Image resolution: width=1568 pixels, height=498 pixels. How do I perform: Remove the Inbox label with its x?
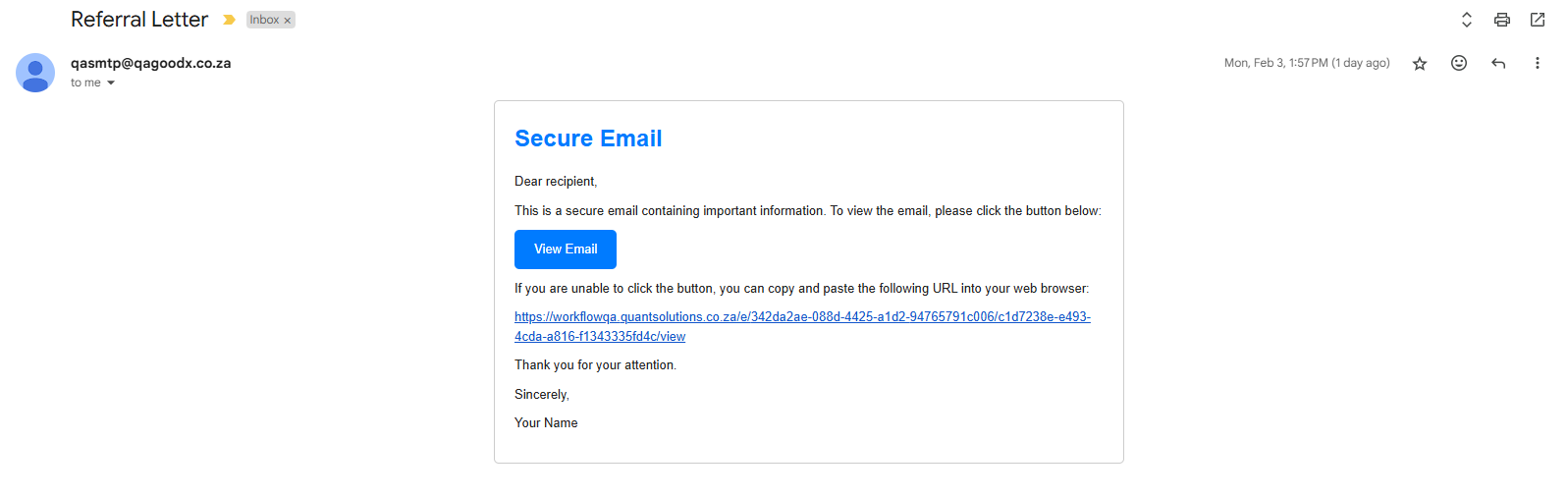pos(288,21)
